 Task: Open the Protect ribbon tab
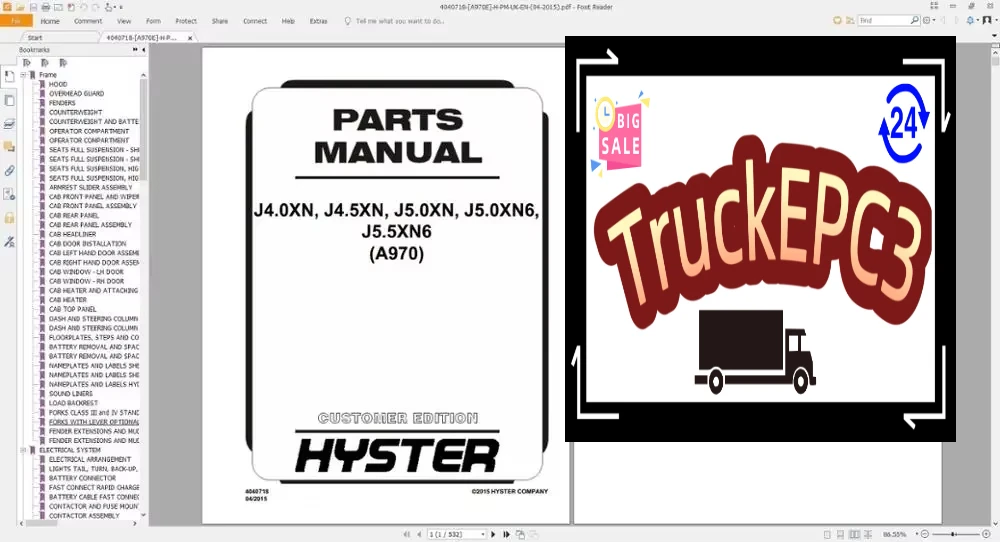(186, 21)
